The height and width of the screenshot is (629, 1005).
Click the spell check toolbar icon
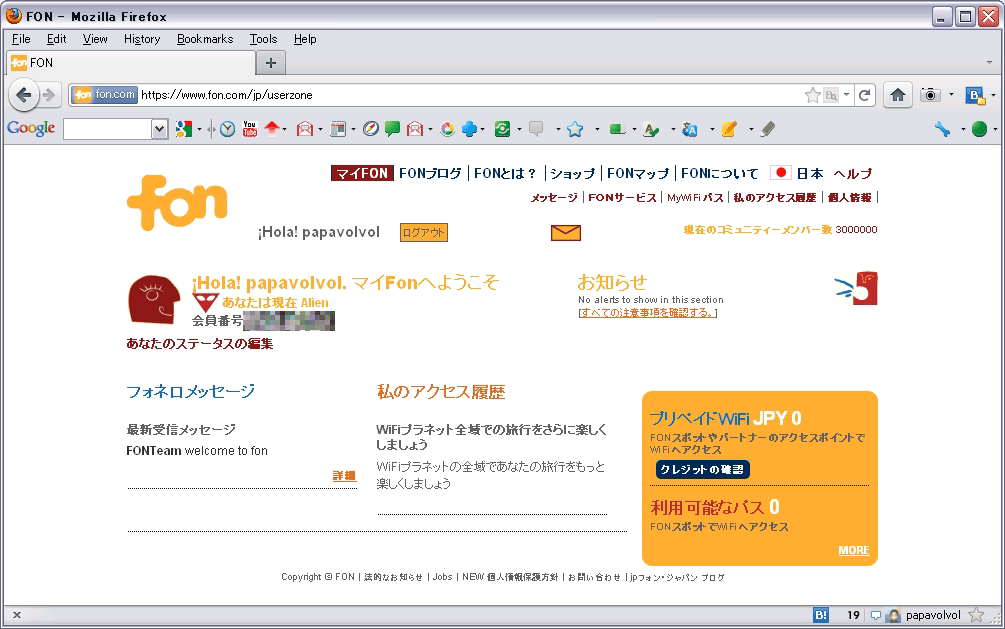pyautogui.click(x=651, y=129)
